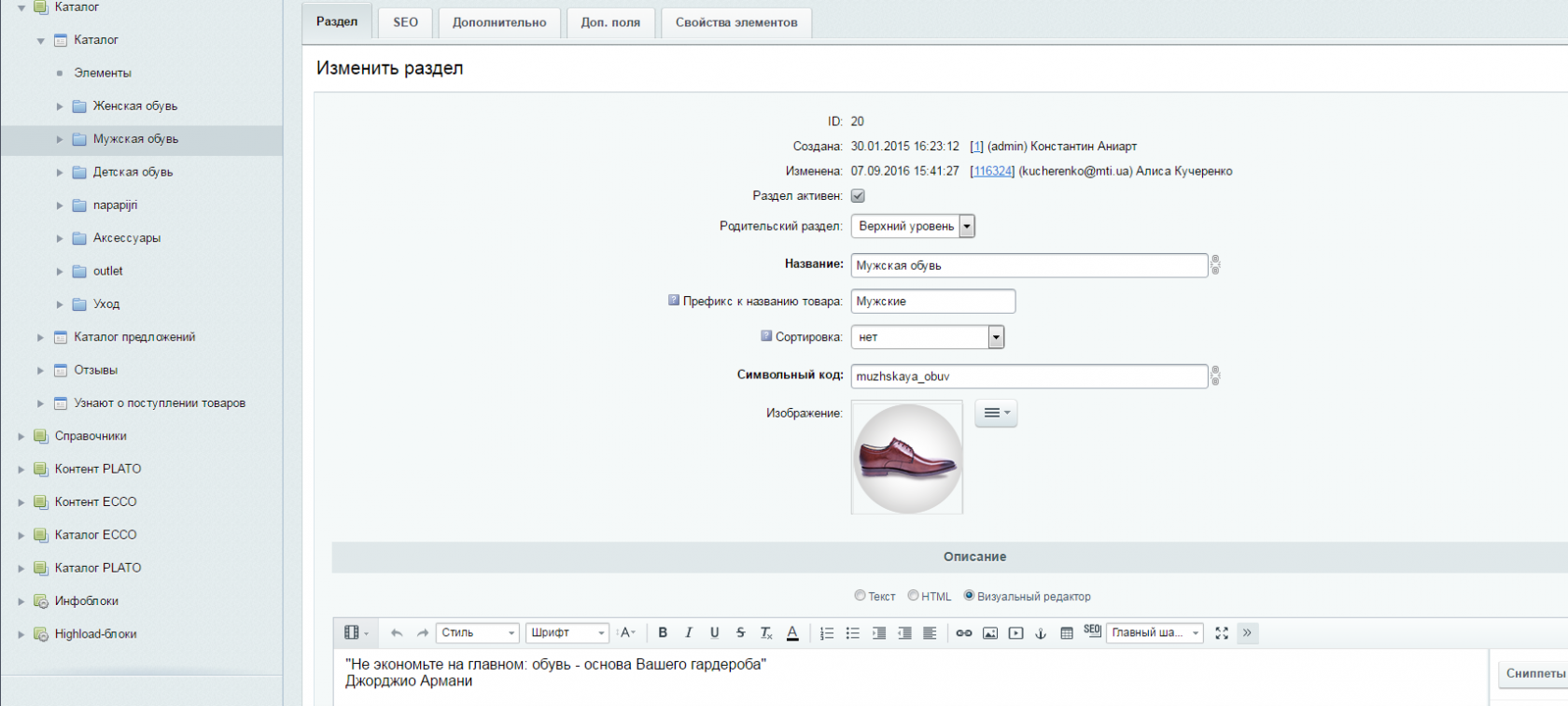Insert a video into the description
This screenshot has height=706, width=1568.
click(1016, 633)
